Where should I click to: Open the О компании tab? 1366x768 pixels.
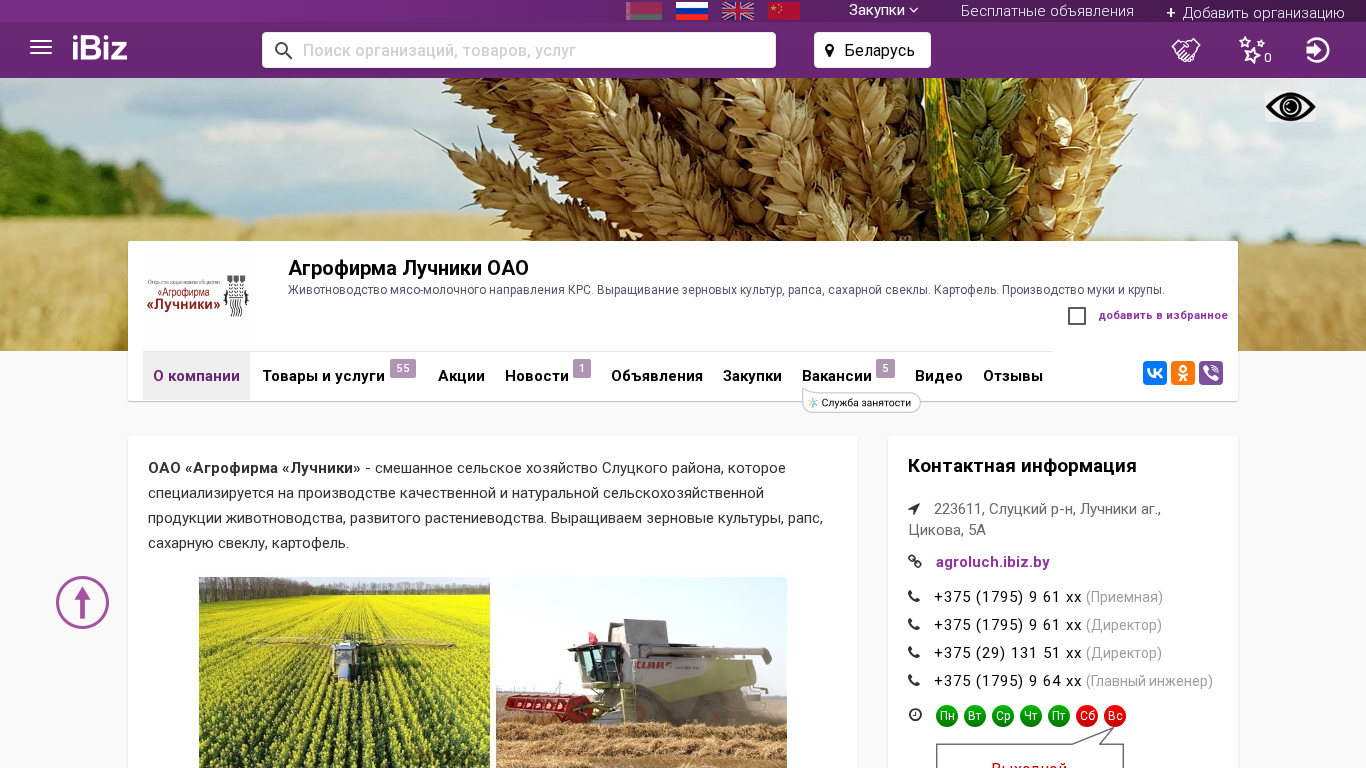pos(196,376)
